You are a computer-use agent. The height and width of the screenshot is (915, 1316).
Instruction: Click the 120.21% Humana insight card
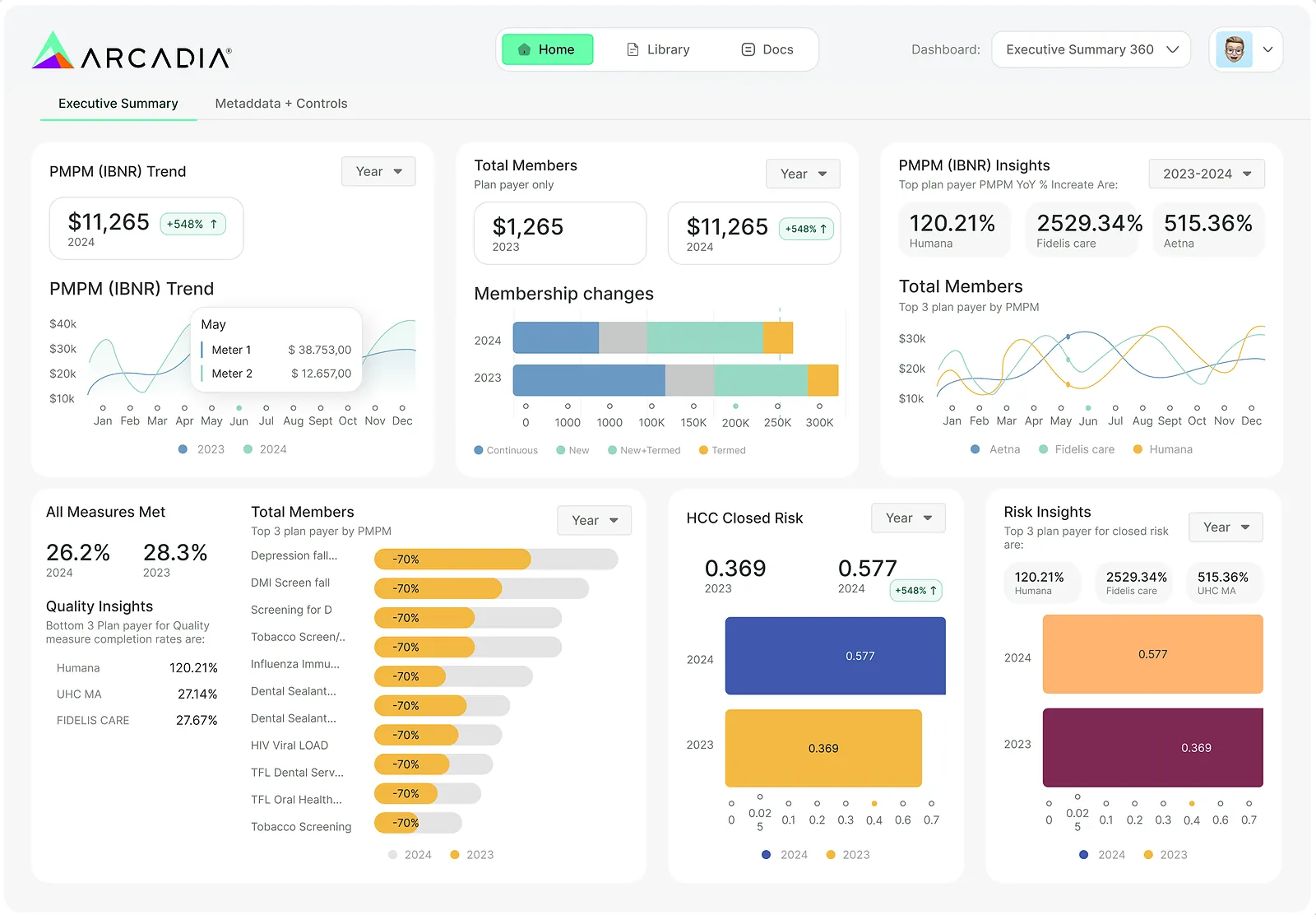[x=953, y=230]
